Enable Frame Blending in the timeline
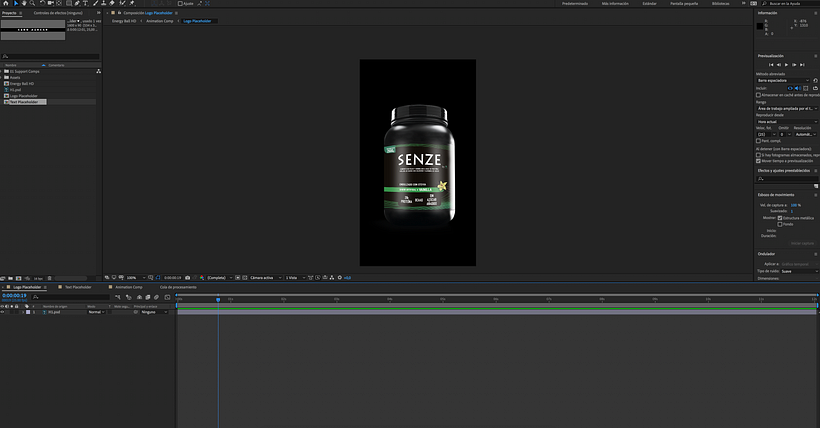 147,297
